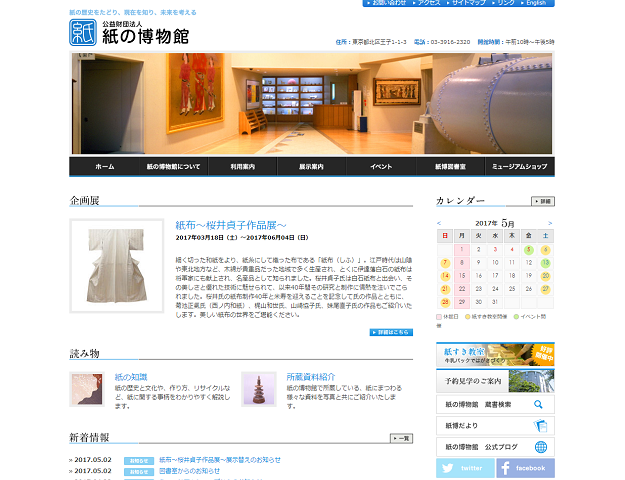Open the 紙布～桜井貞子作品展～ title link
This screenshot has height=480, width=625.
coord(231,225)
